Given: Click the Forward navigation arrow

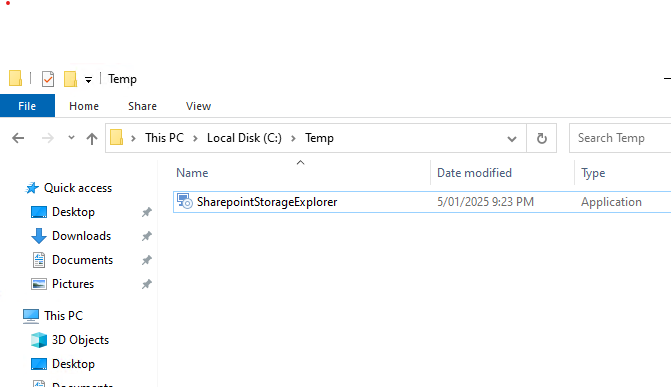Looking at the screenshot, I should point(48,138).
